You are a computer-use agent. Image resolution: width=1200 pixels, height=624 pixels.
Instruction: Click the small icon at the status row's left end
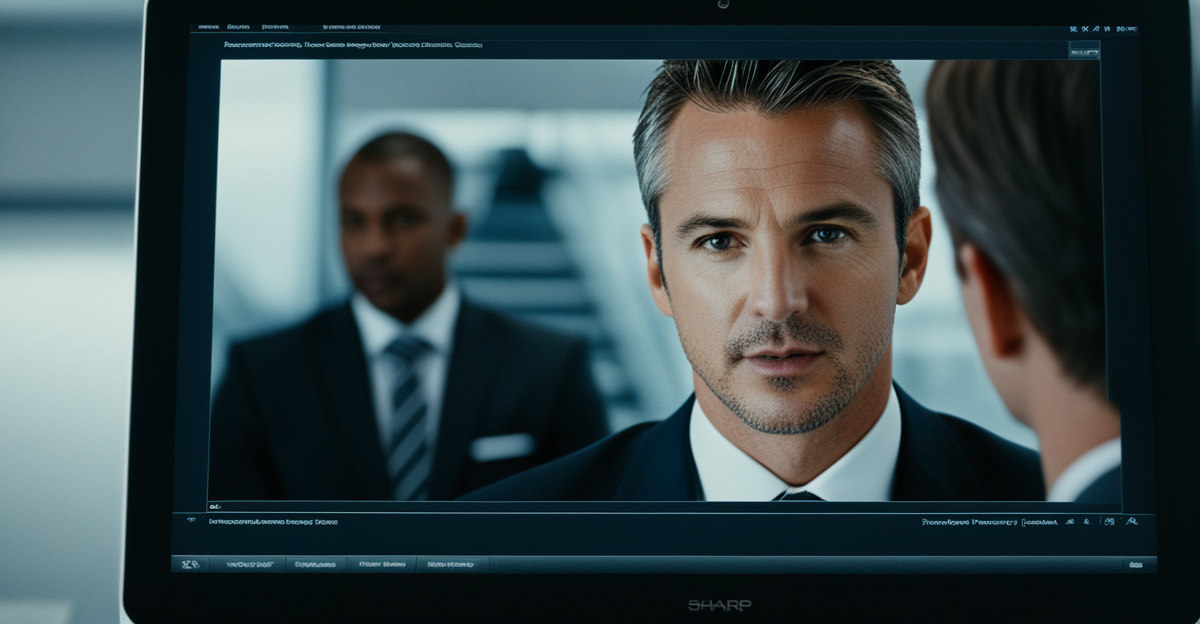point(190,520)
